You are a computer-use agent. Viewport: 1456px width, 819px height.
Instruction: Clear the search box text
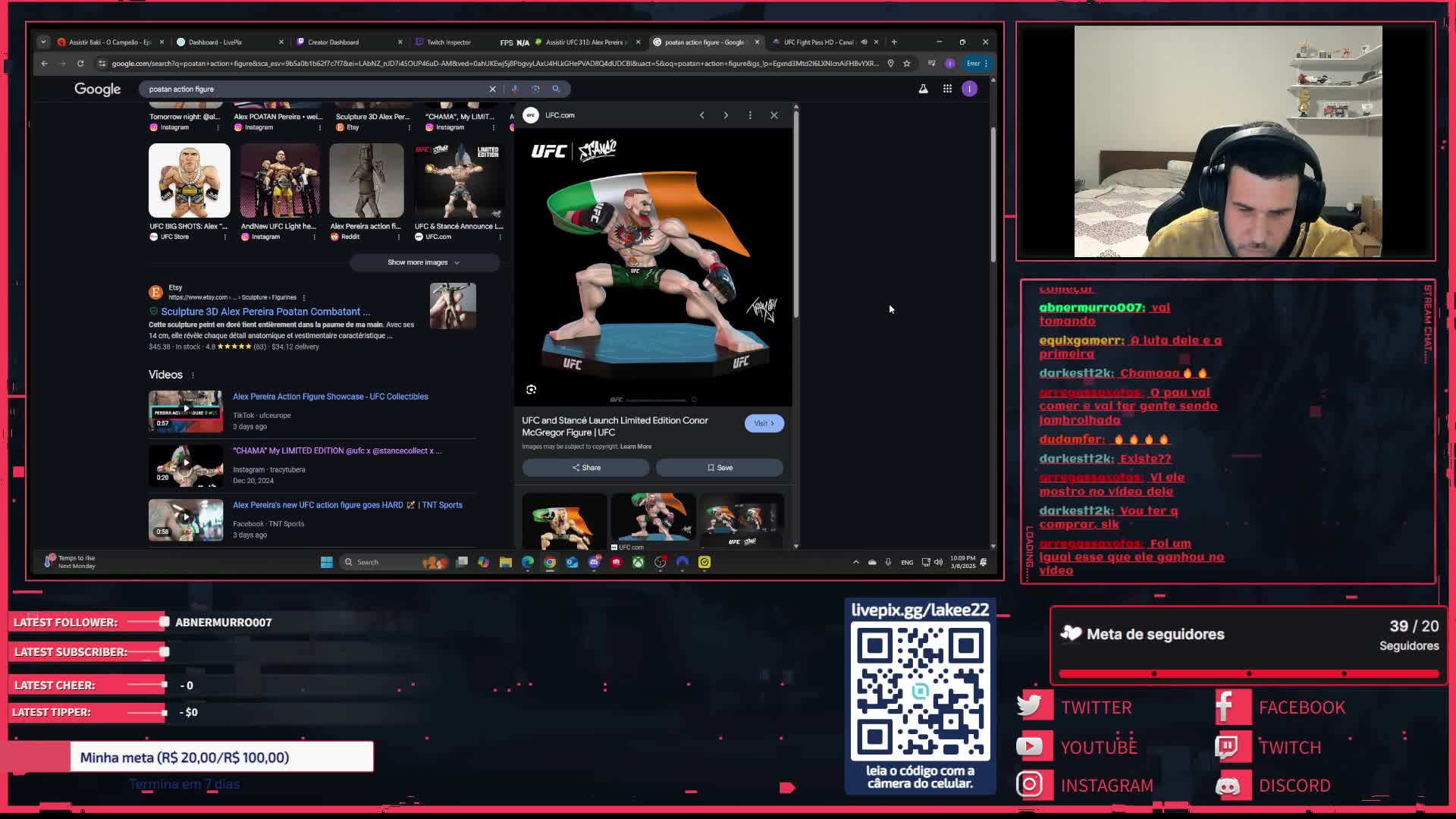point(492,89)
